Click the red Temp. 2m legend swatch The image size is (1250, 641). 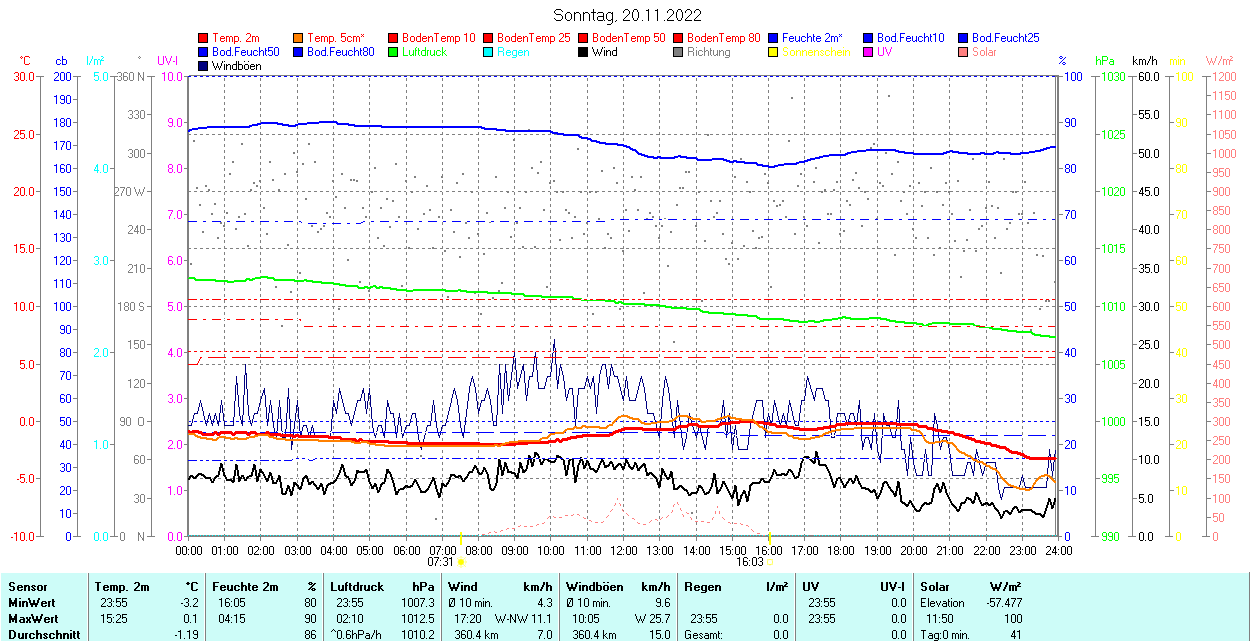[204, 38]
